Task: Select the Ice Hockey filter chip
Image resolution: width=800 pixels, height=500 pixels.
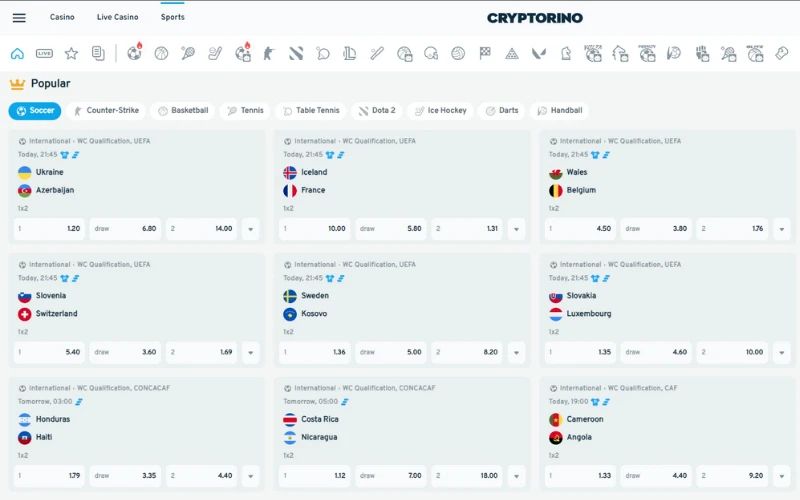Action: [440, 111]
